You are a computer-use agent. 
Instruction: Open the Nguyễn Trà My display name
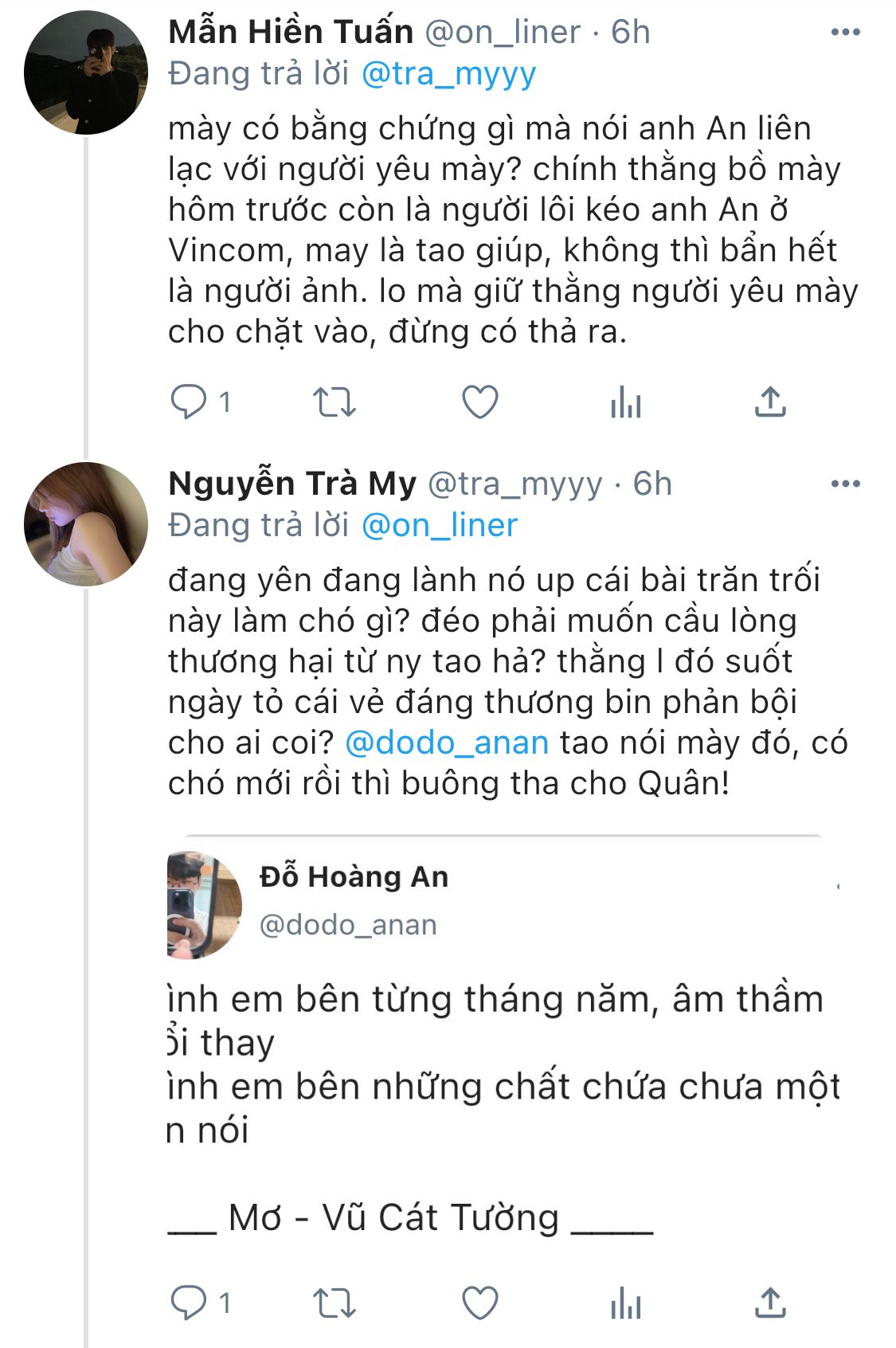coord(292,484)
